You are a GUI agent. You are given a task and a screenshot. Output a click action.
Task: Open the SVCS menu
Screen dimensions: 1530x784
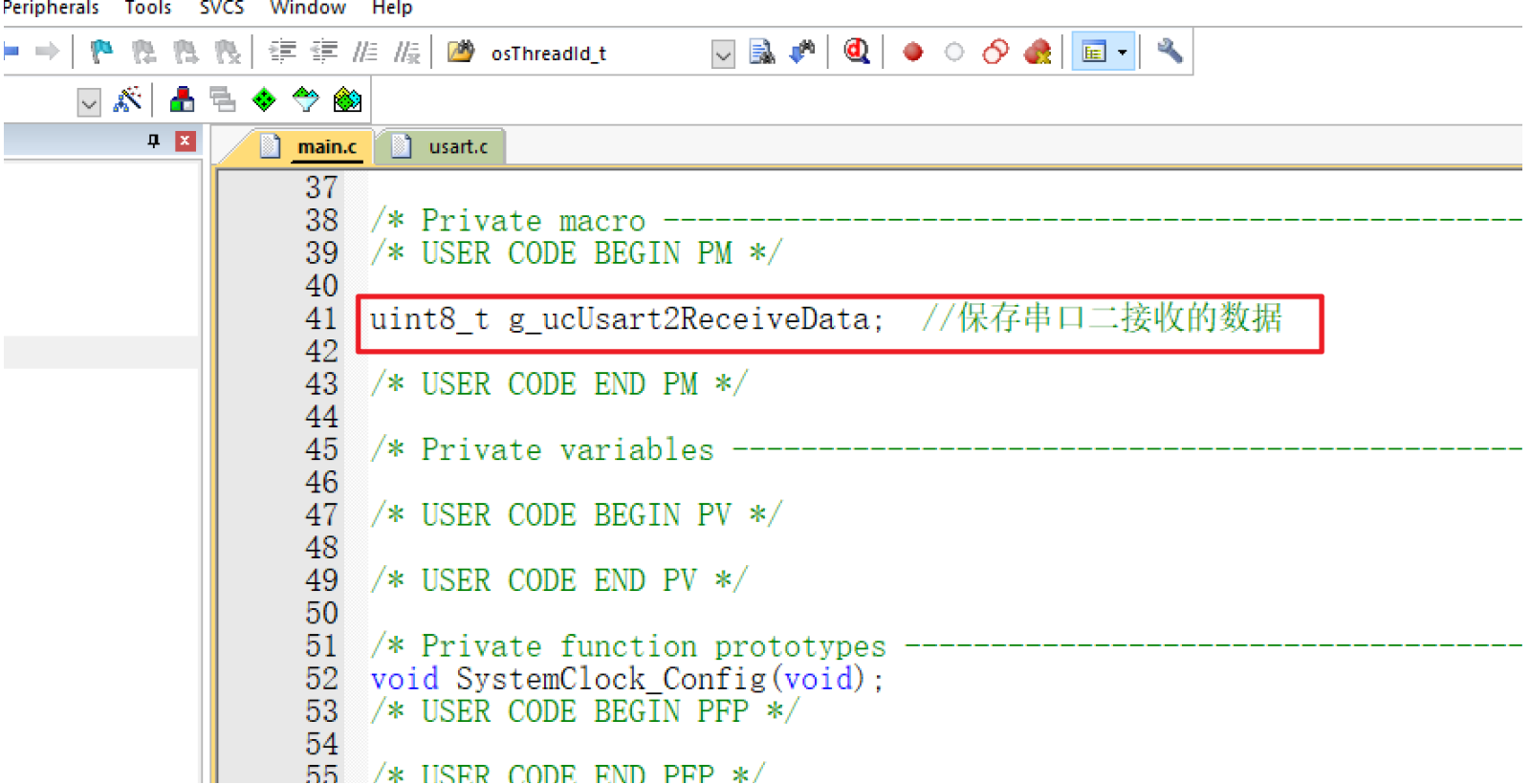pyautogui.click(x=222, y=9)
